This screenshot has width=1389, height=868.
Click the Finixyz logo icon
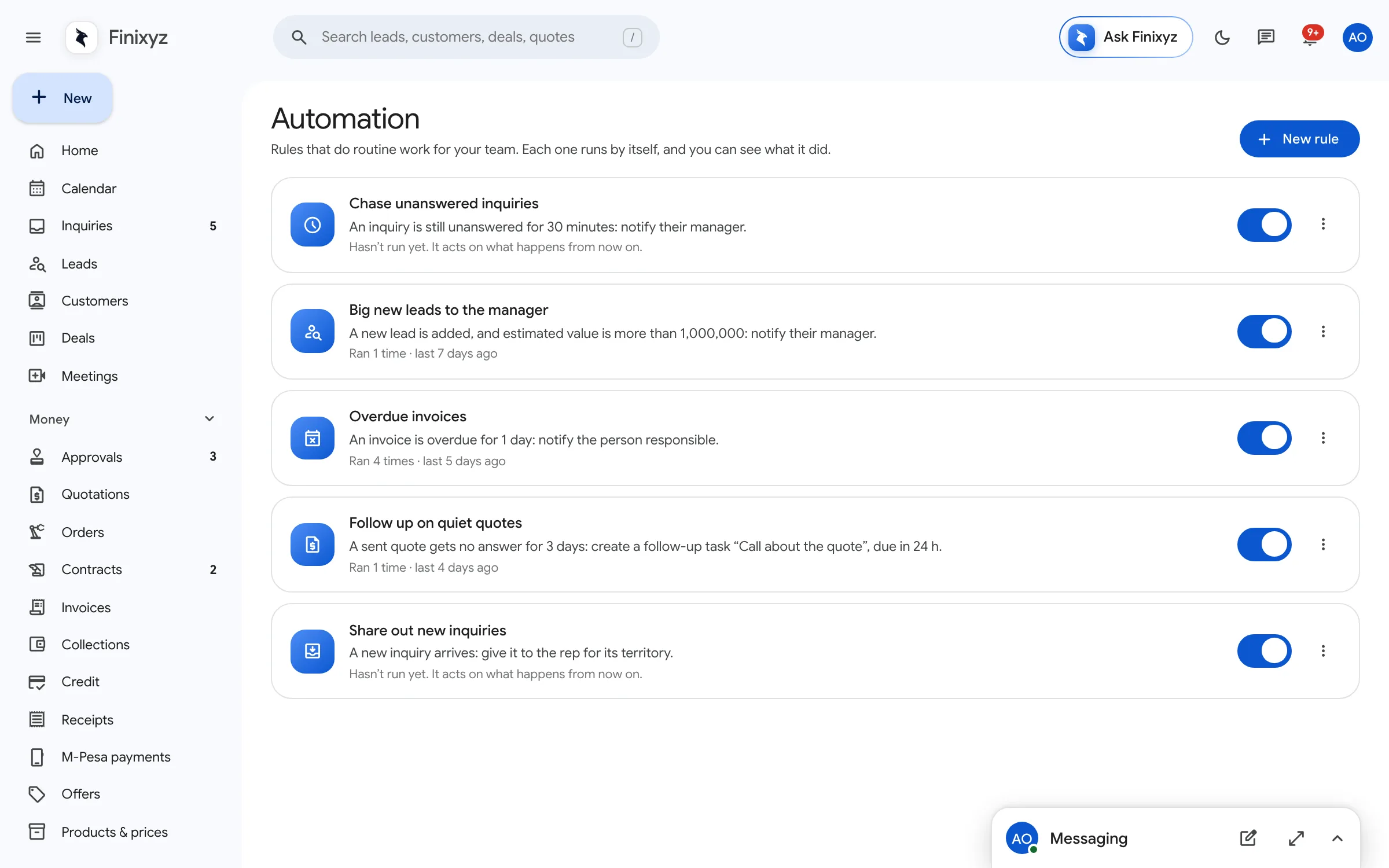(82, 38)
